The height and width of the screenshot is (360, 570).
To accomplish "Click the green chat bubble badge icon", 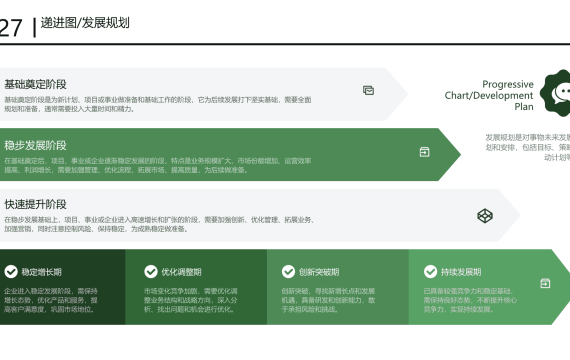I will pos(555,93).
